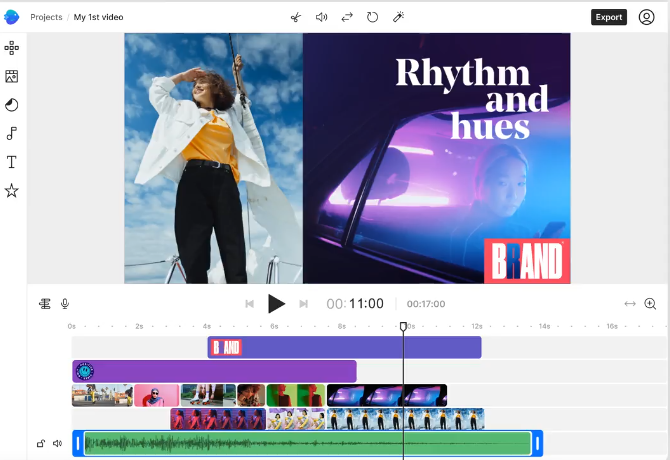Zoom in the timeline with magnifier
The height and width of the screenshot is (460, 670).
click(650, 304)
